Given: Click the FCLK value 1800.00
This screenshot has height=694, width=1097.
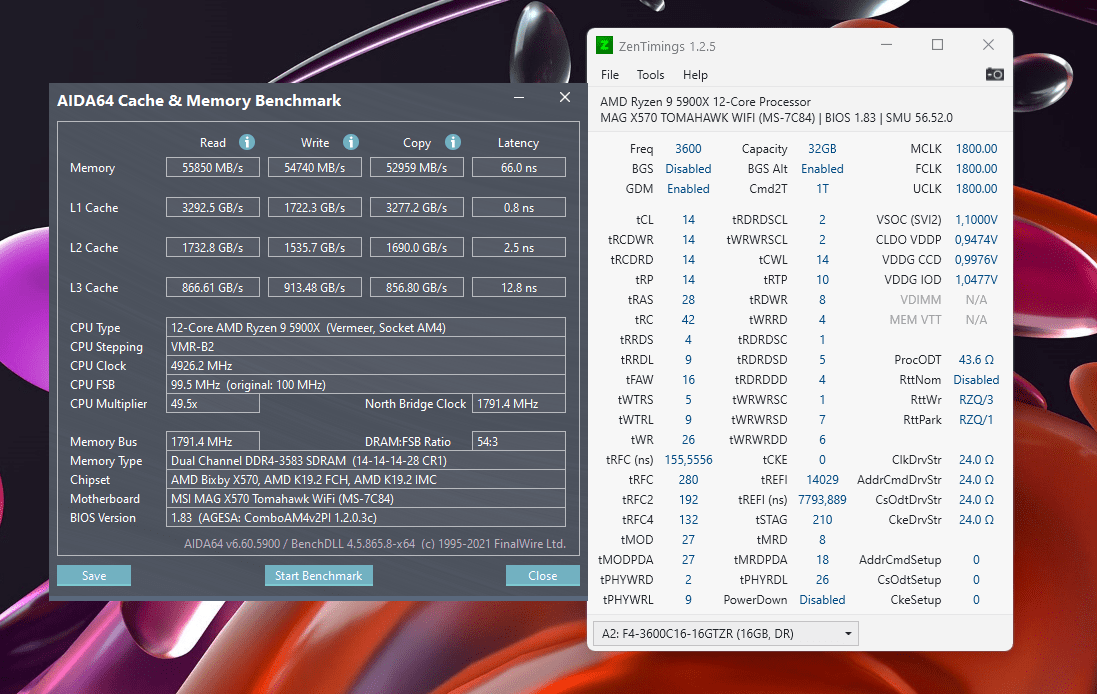Looking at the screenshot, I should pyautogui.click(x=976, y=169).
